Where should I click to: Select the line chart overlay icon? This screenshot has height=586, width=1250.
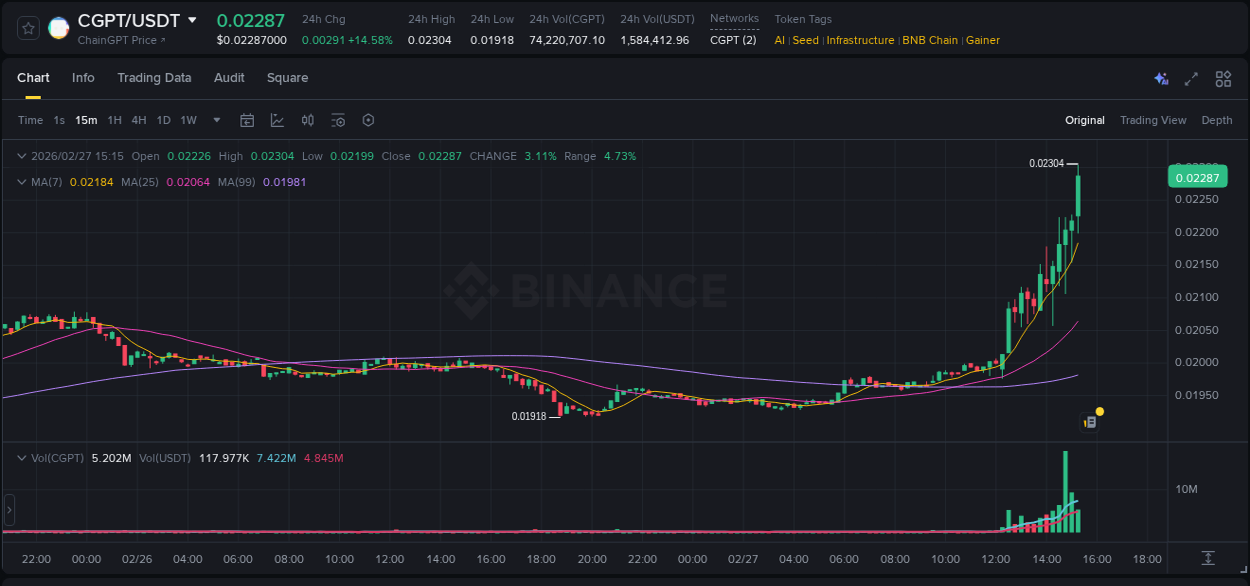pos(277,119)
